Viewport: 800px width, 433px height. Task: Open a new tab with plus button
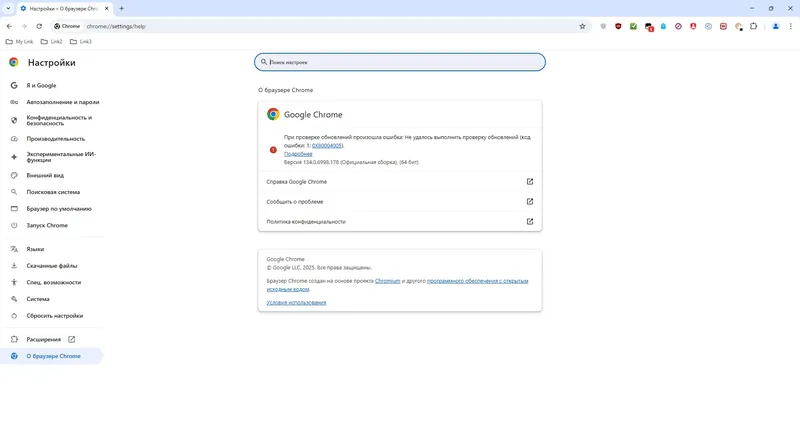(x=121, y=9)
